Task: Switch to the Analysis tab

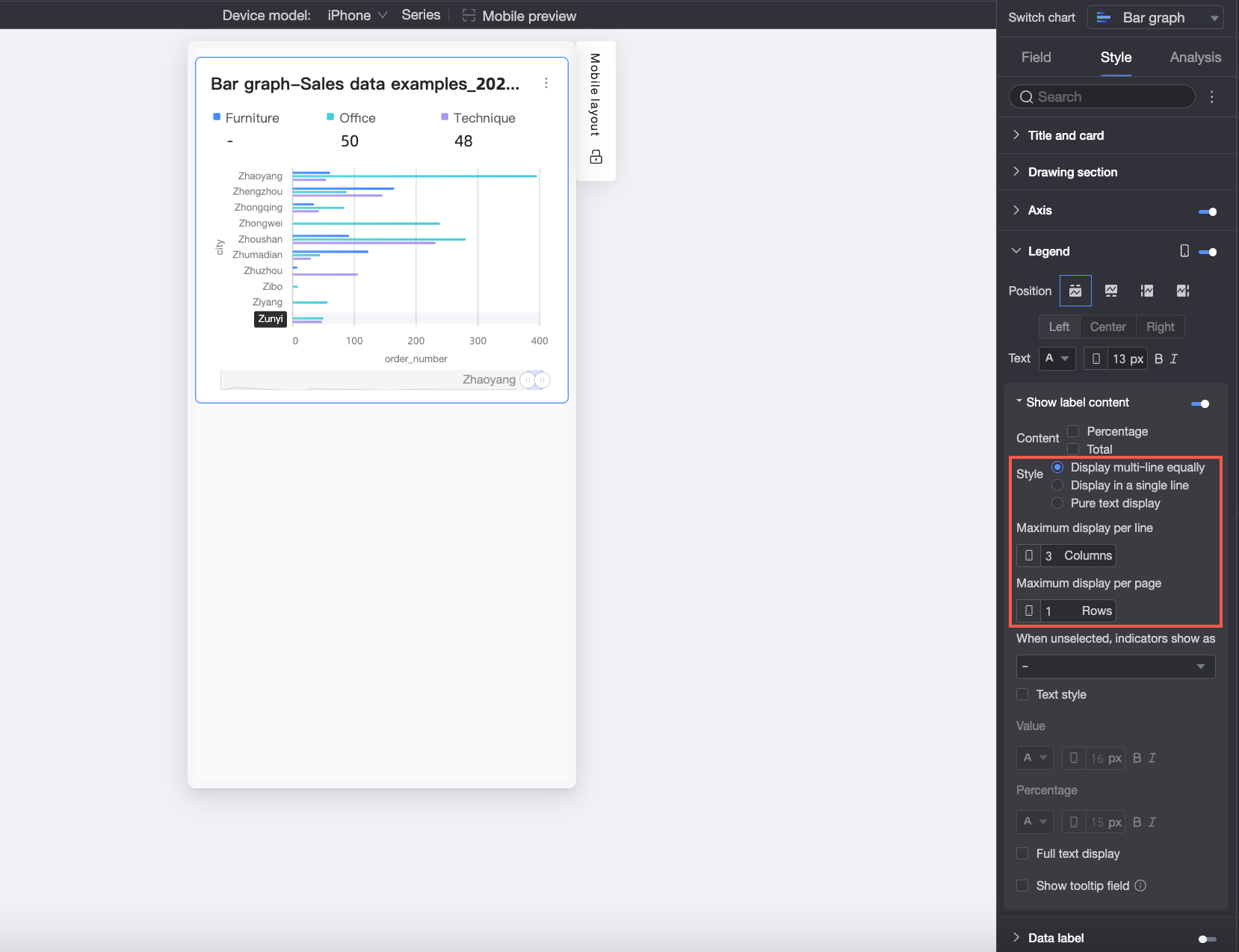Action: click(x=1196, y=58)
